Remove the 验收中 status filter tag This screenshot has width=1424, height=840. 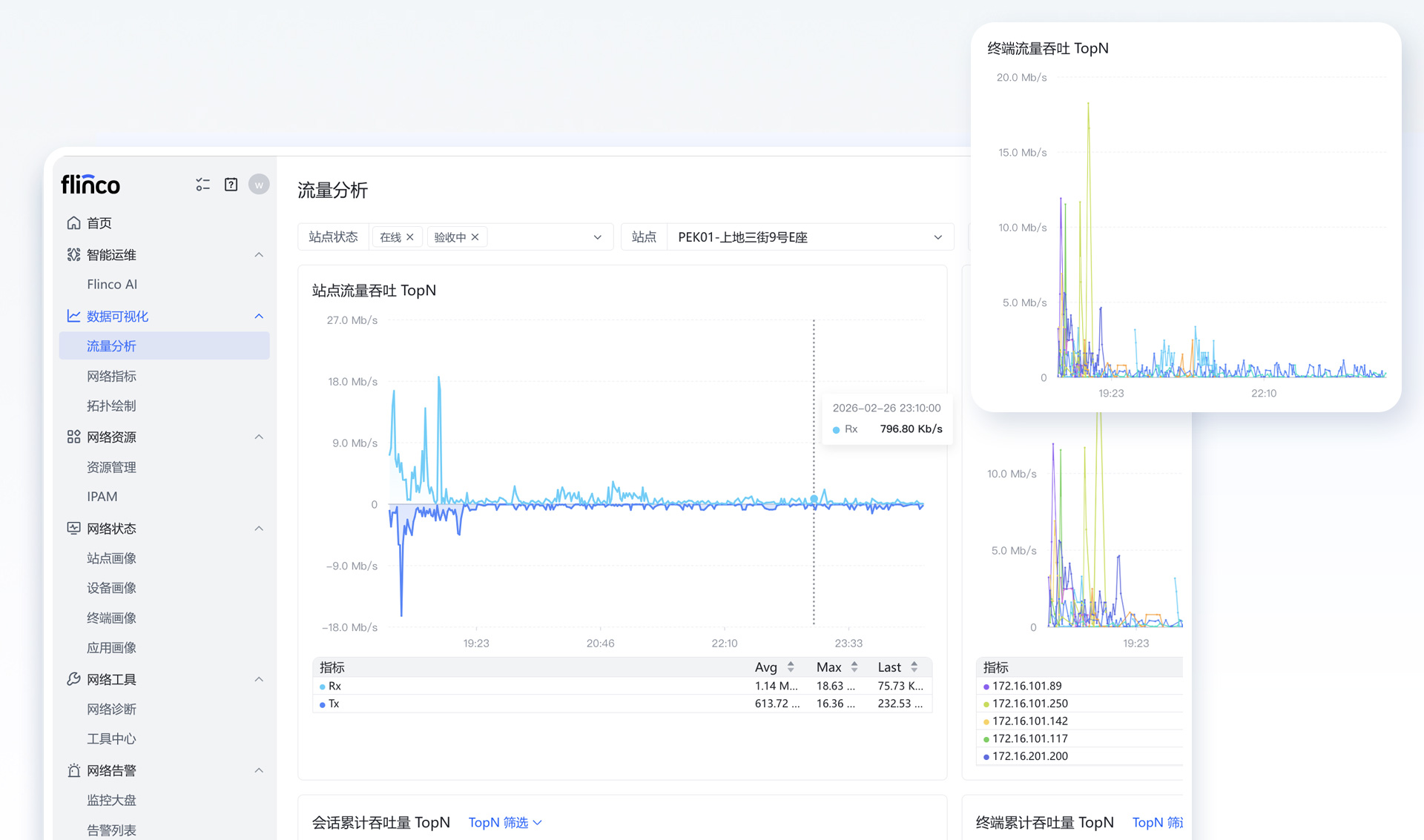[475, 237]
